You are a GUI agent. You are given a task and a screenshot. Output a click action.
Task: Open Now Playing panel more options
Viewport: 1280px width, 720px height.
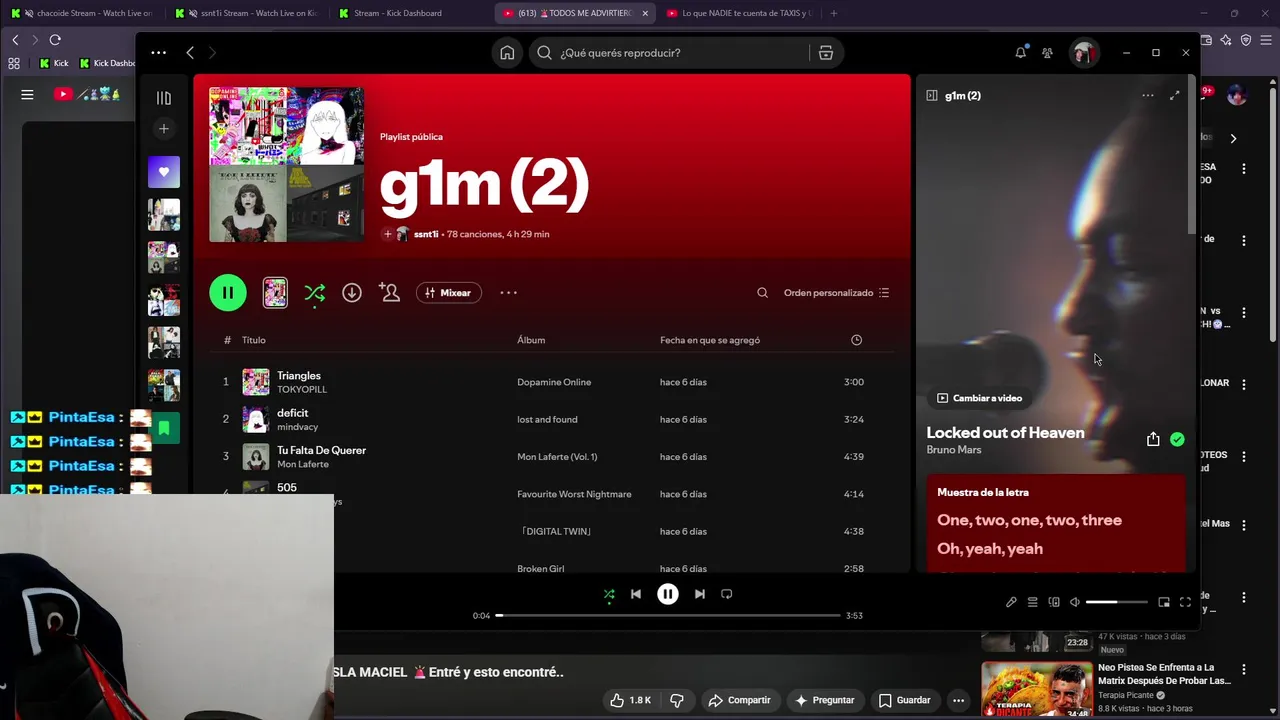(x=1148, y=96)
